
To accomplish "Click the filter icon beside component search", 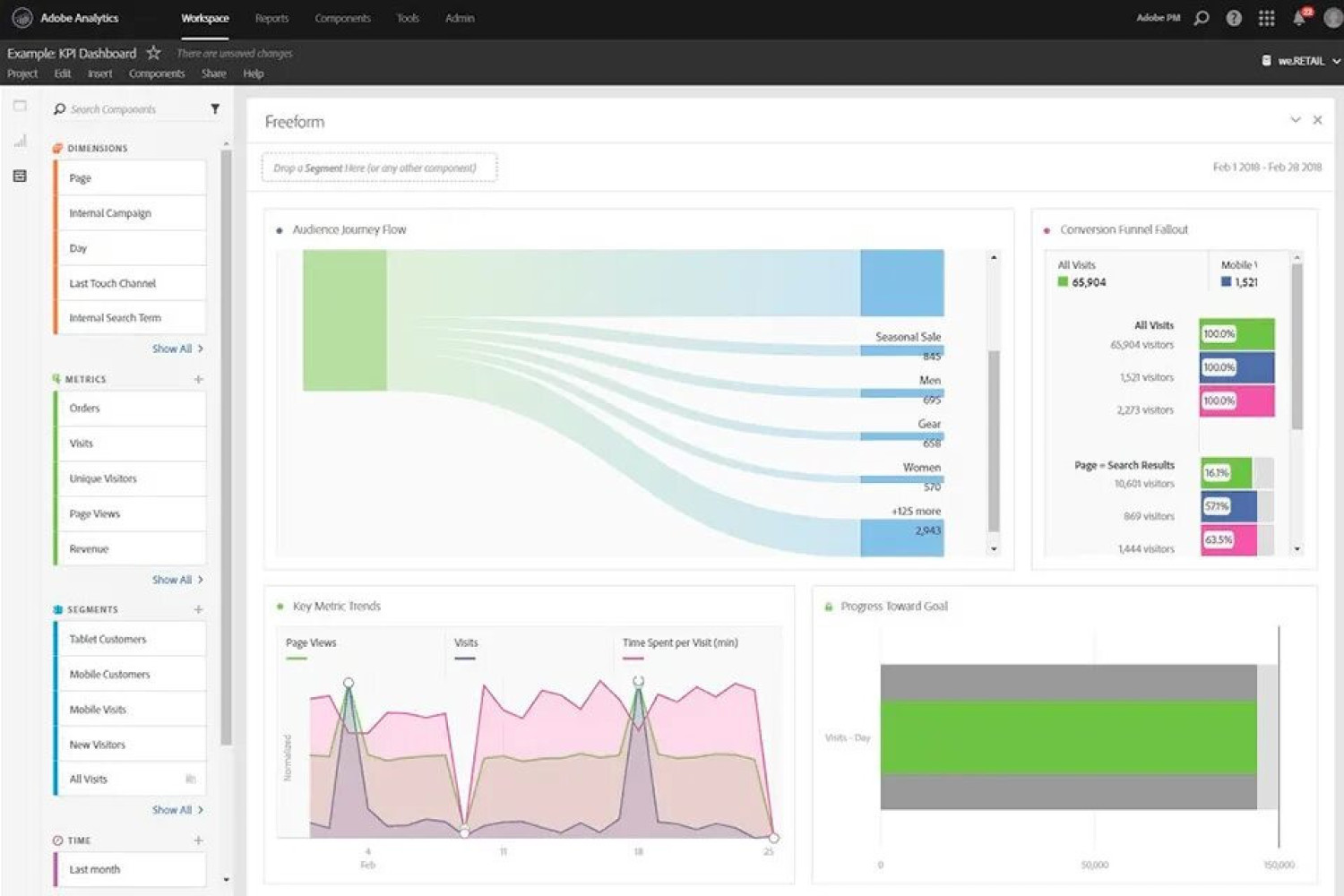I will [x=215, y=109].
